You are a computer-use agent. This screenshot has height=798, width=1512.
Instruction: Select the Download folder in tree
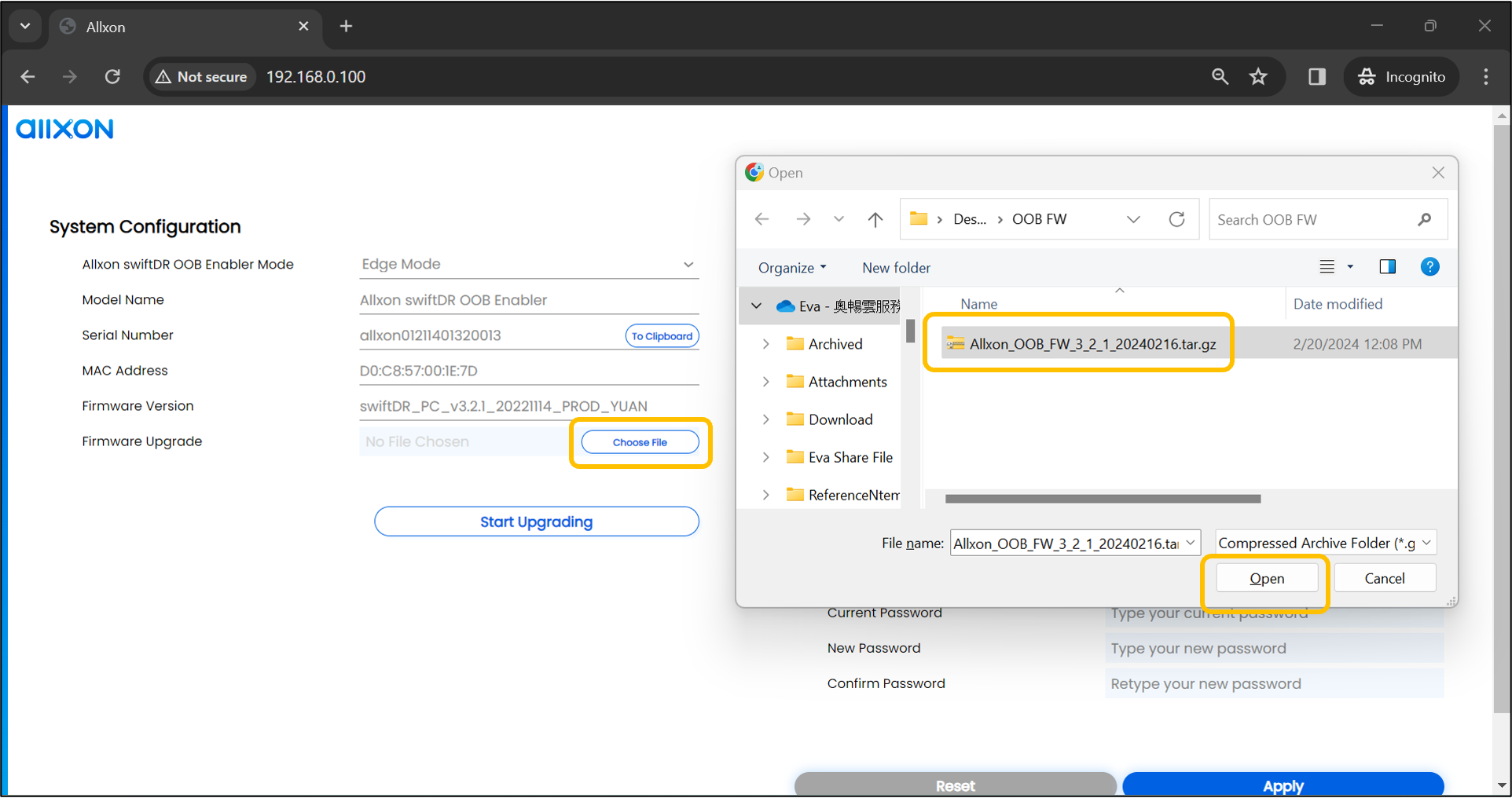830,419
